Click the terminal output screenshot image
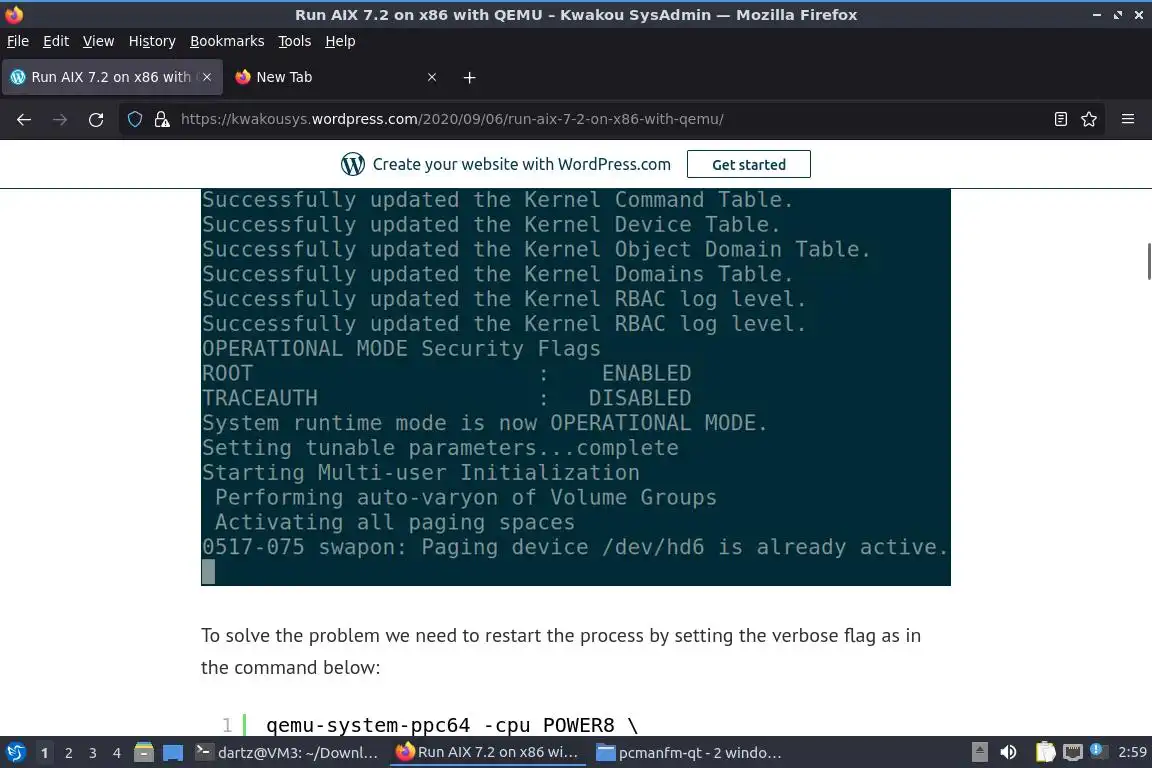Viewport: 1152px width, 768px height. pyautogui.click(x=576, y=387)
